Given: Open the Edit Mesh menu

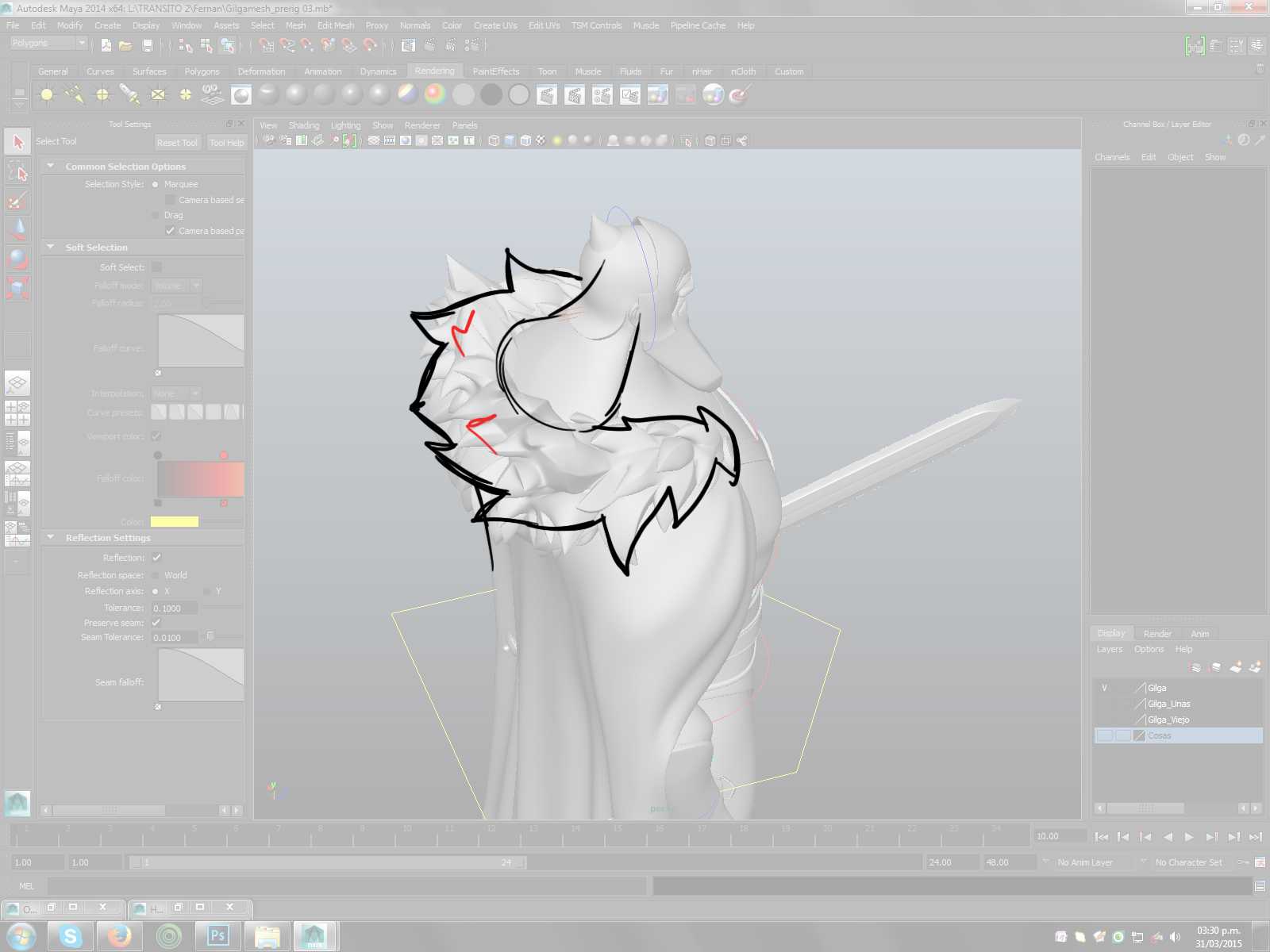Looking at the screenshot, I should (335, 25).
